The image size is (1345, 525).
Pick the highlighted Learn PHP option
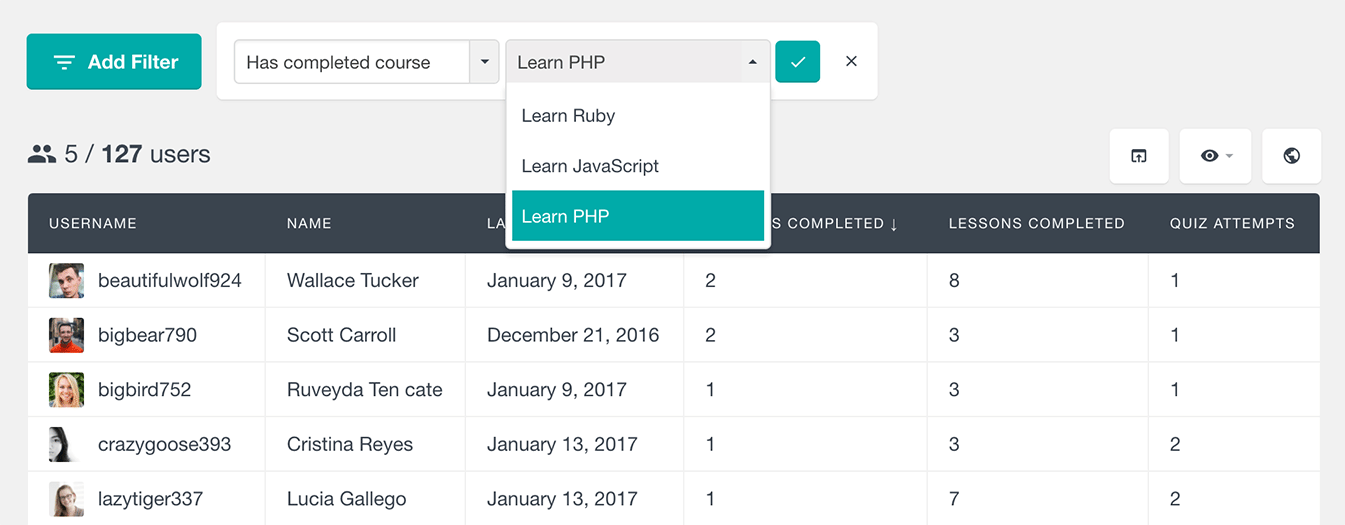638,216
